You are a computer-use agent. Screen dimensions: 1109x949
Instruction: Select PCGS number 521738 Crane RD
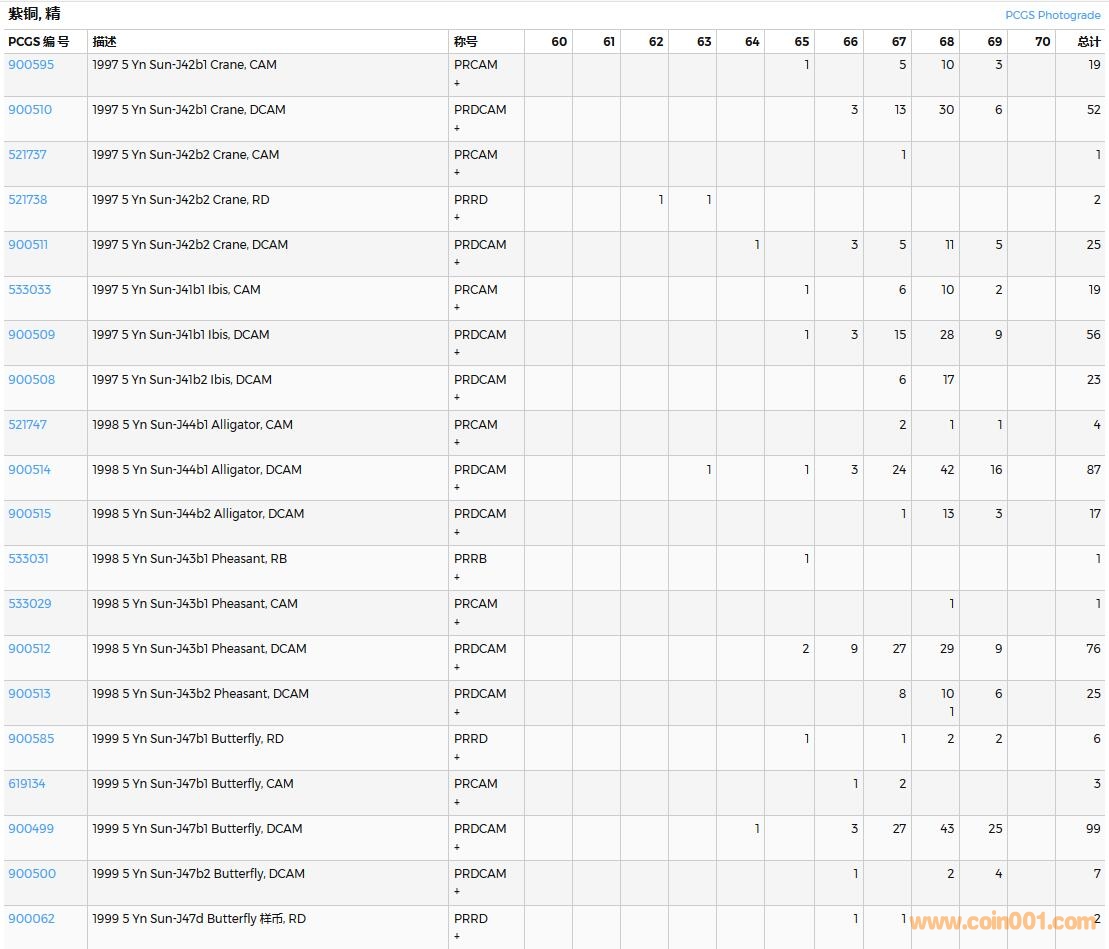coord(28,200)
